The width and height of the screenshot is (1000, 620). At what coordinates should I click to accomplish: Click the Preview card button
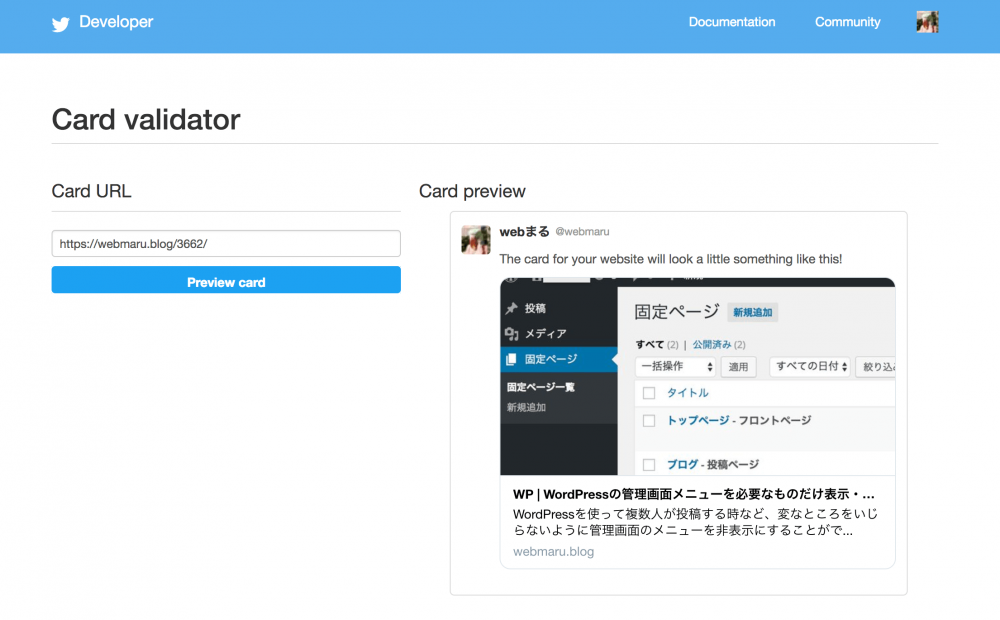pos(226,280)
